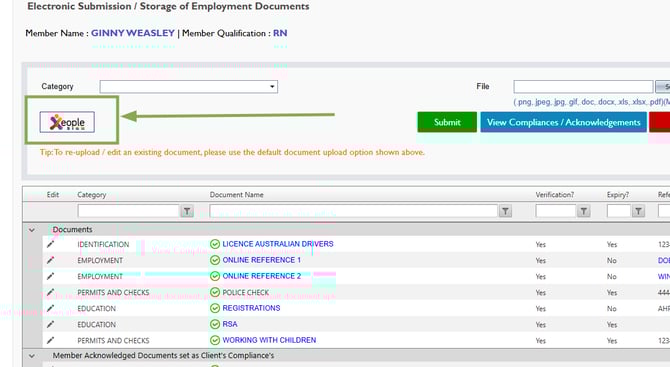This screenshot has height=367, width=670.
Task: Open RSA document link
Action: [x=230, y=324]
